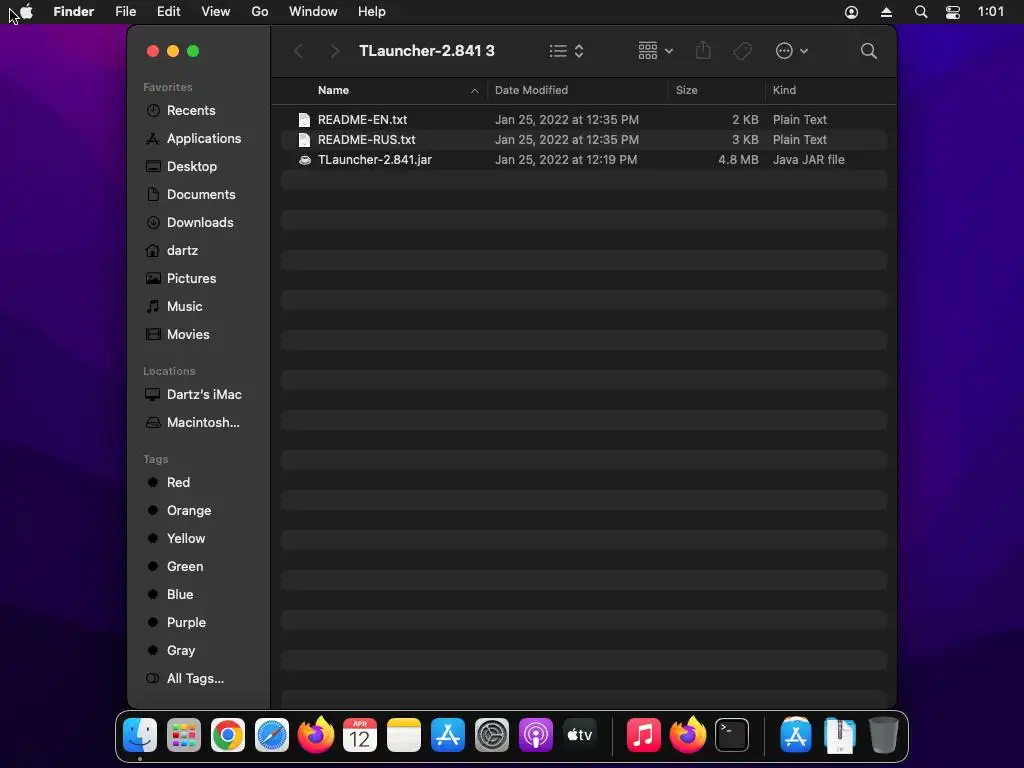
Task: Open Documents in sidebar
Action: click(x=199, y=195)
